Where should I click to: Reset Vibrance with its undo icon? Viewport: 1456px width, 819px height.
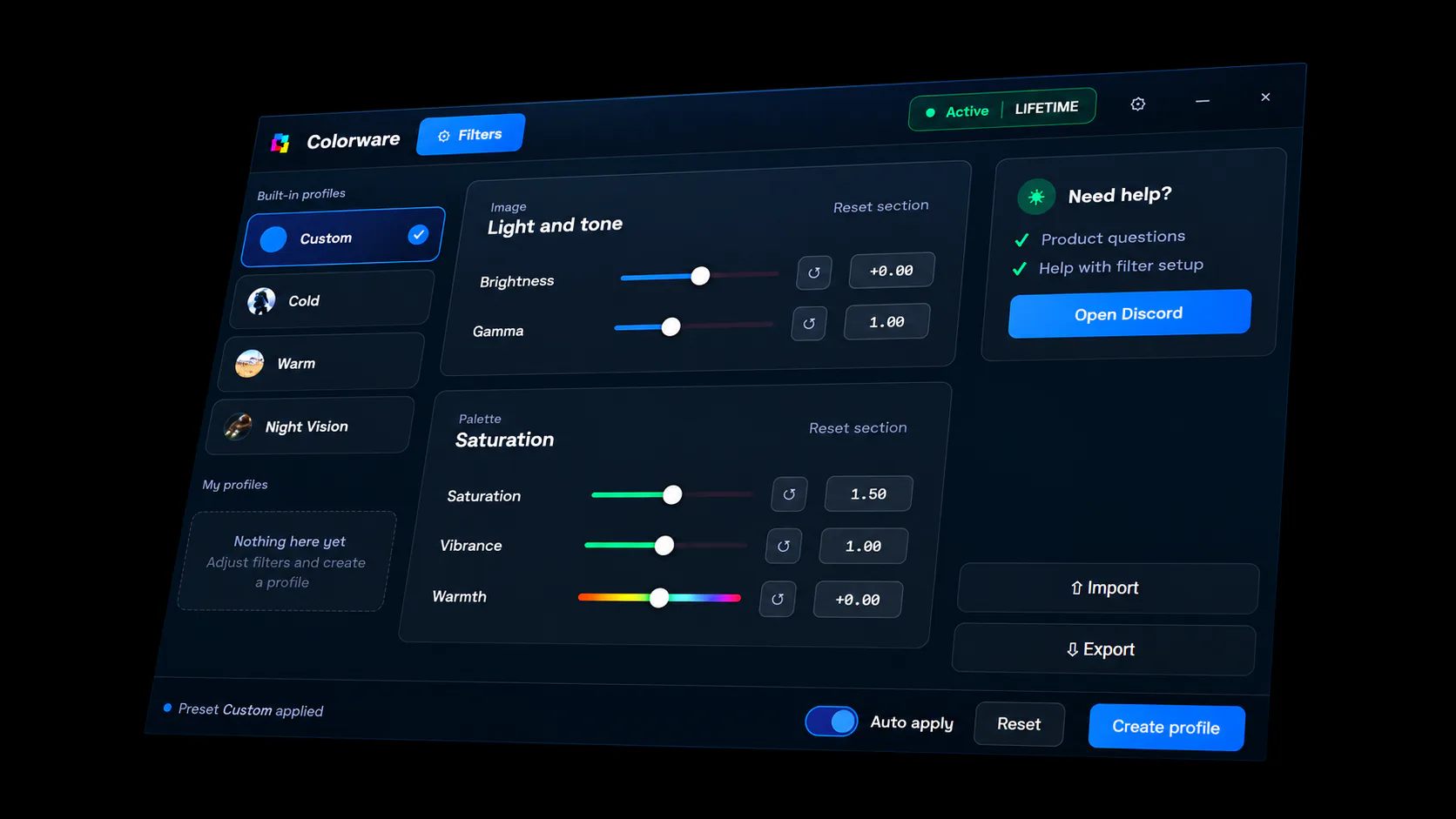[784, 546]
